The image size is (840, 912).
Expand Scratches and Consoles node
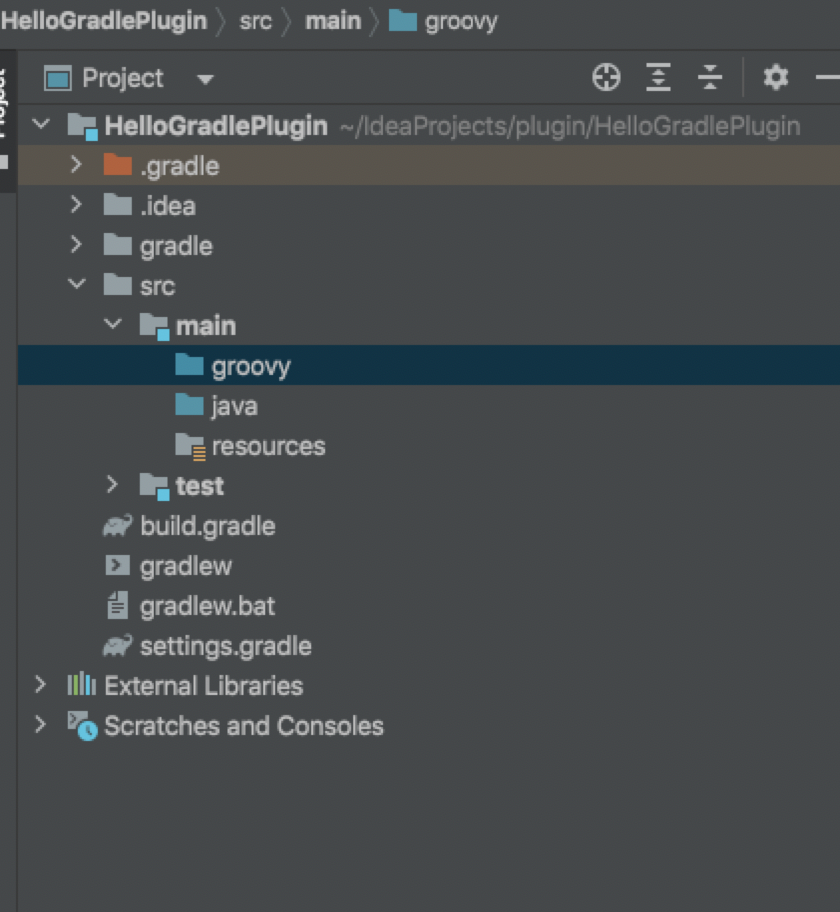tap(40, 725)
